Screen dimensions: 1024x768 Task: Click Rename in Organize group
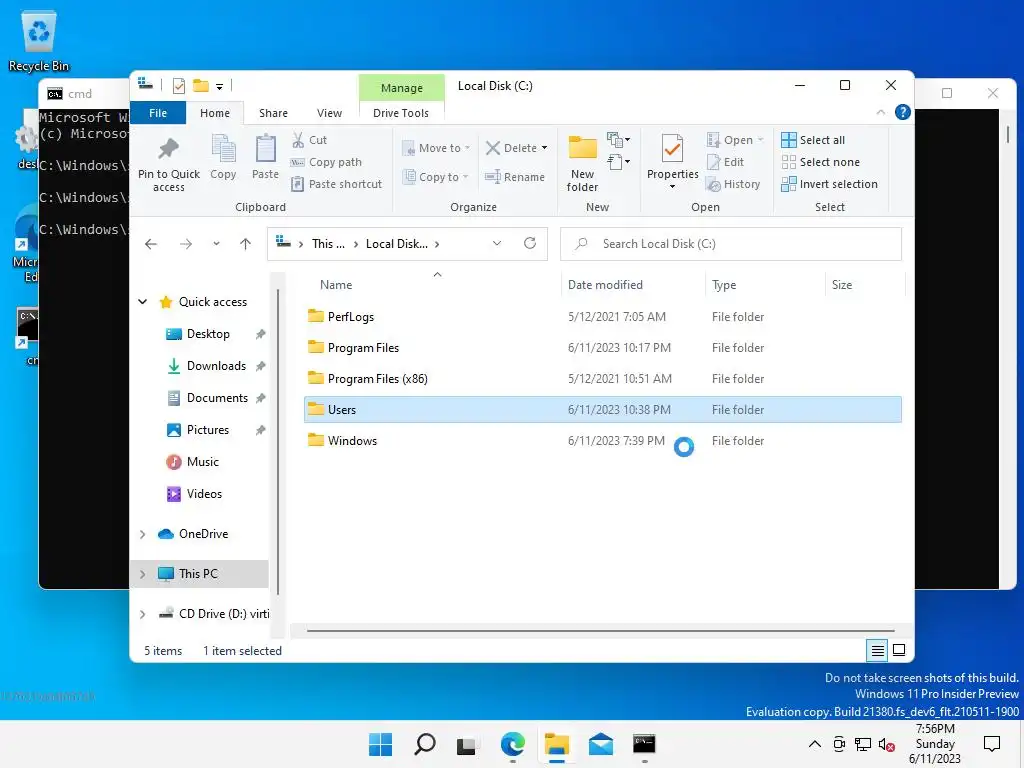click(515, 177)
